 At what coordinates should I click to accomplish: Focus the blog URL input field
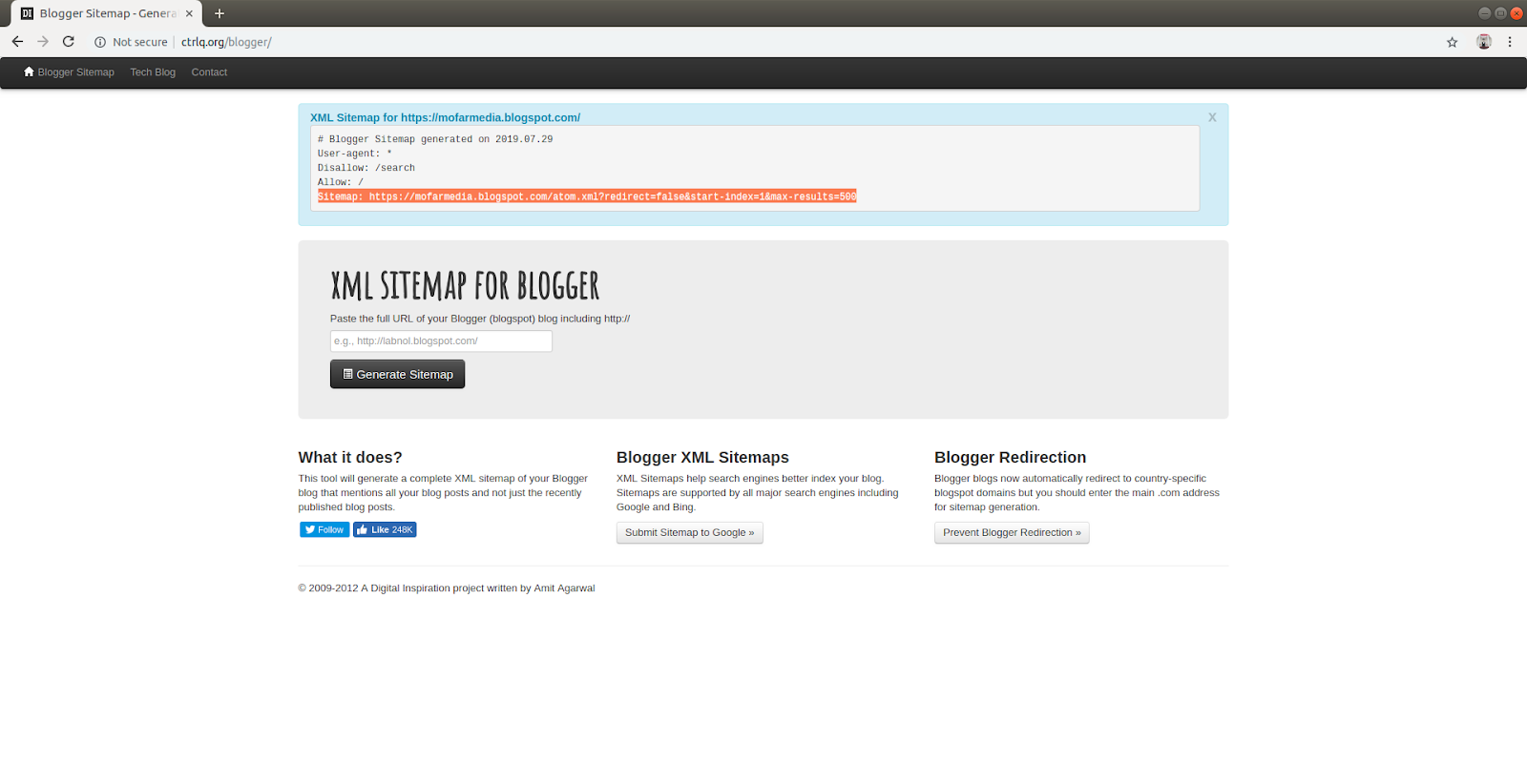pyautogui.click(x=441, y=340)
